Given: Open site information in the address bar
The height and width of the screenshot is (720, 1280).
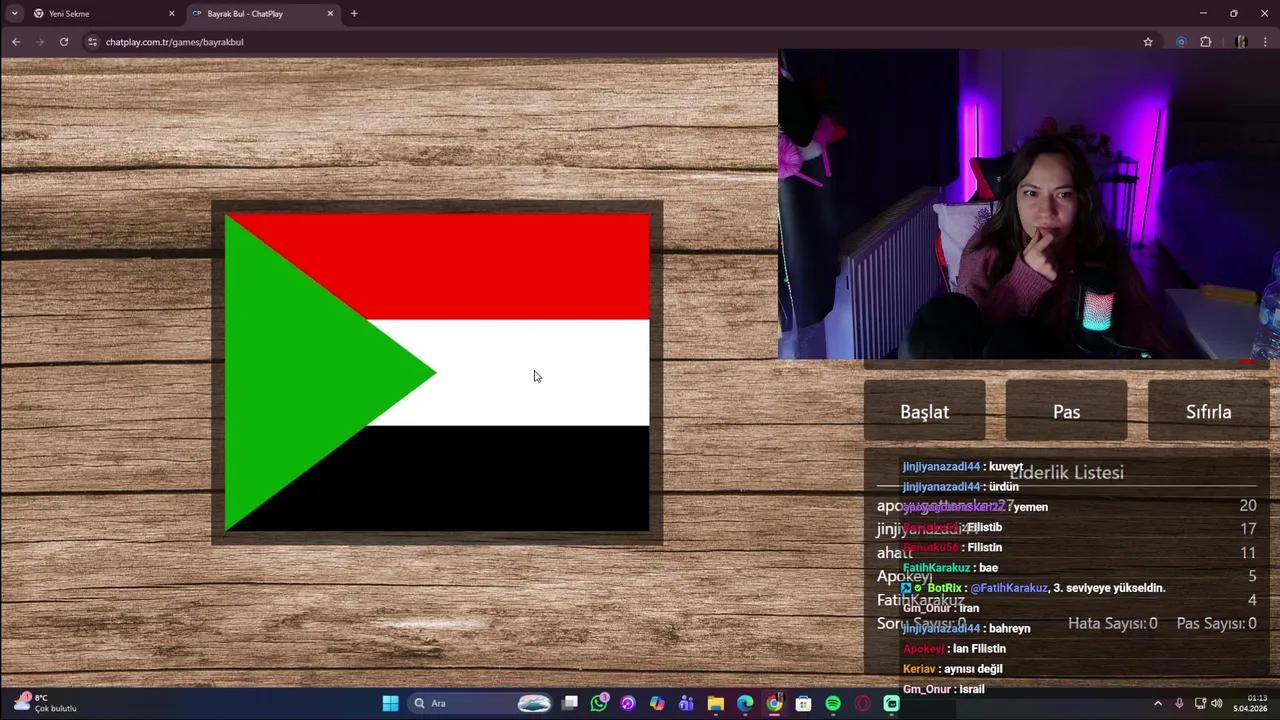Looking at the screenshot, I should pos(92,42).
